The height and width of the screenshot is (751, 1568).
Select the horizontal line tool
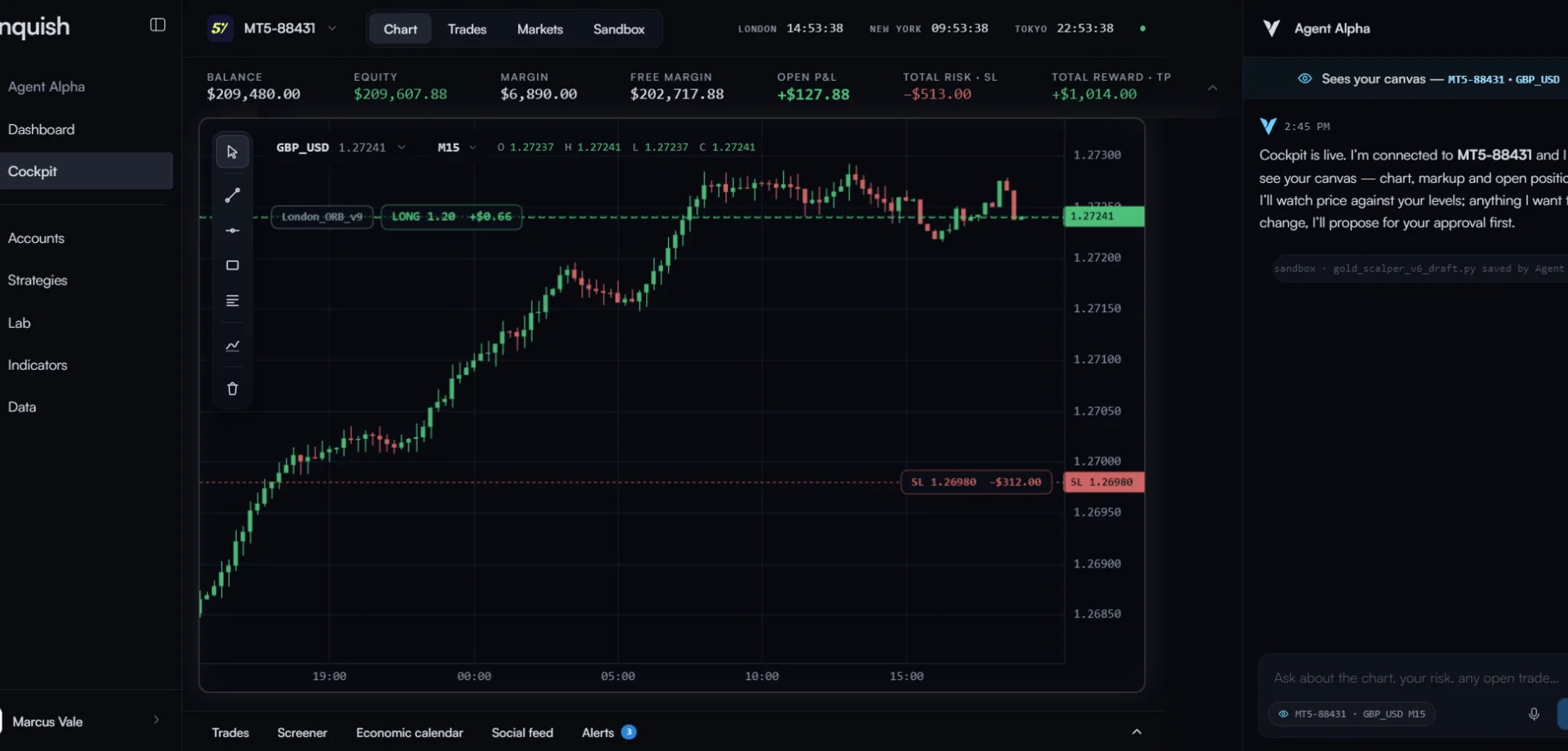(x=233, y=230)
